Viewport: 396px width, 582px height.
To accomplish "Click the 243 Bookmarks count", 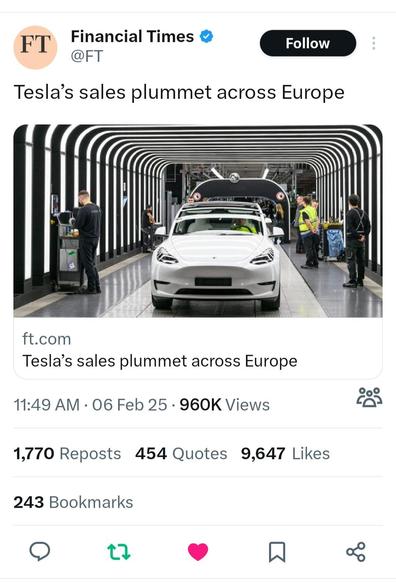I will pyautogui.click(x=73, y=502).
